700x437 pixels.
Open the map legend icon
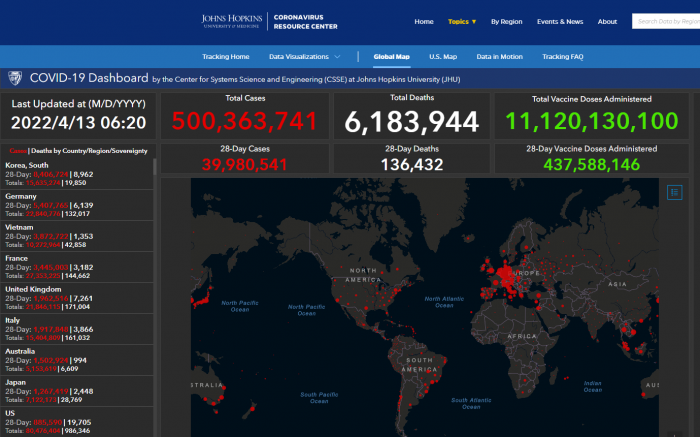tap(674, 192)
